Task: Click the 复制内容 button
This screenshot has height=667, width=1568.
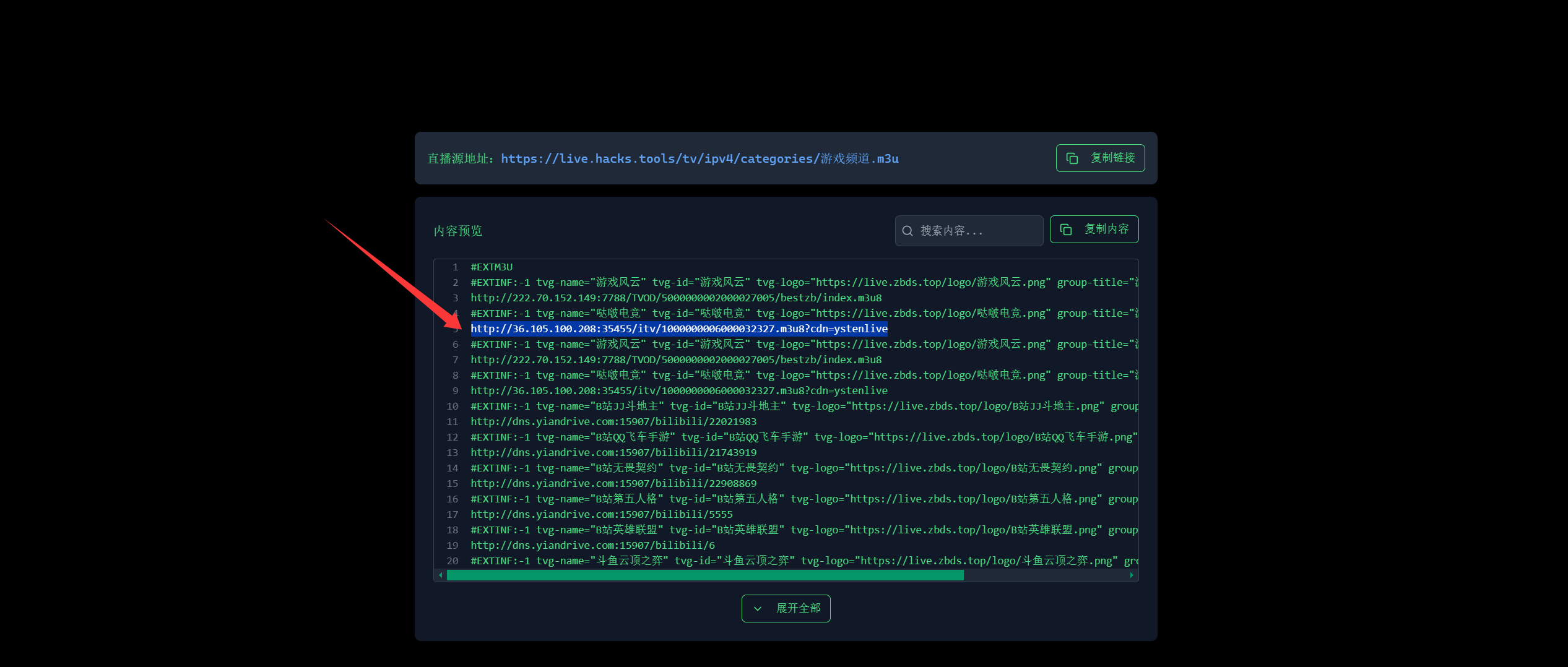Action: click(x=1094, y=229)
